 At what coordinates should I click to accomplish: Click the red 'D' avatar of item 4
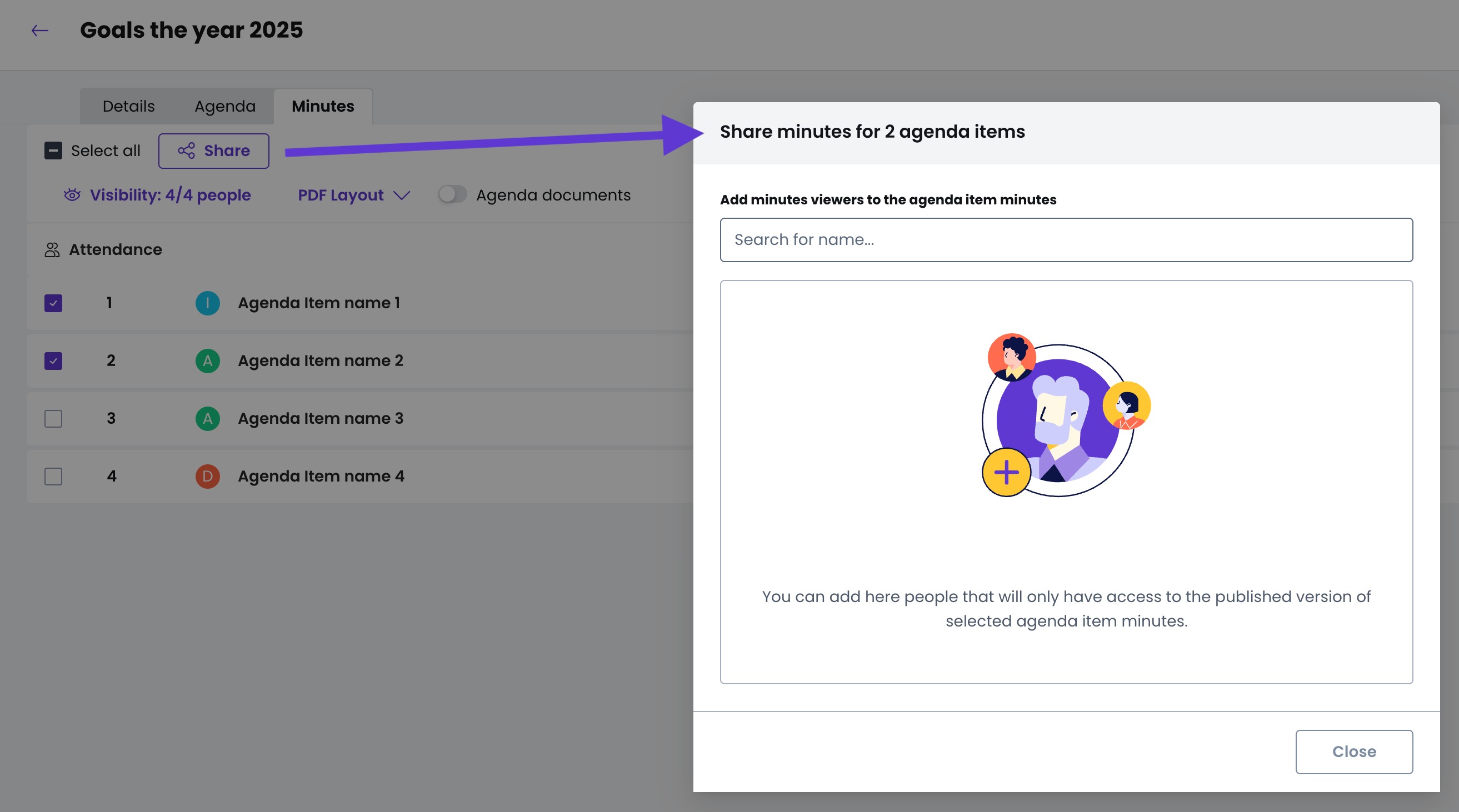coord(207,476)
